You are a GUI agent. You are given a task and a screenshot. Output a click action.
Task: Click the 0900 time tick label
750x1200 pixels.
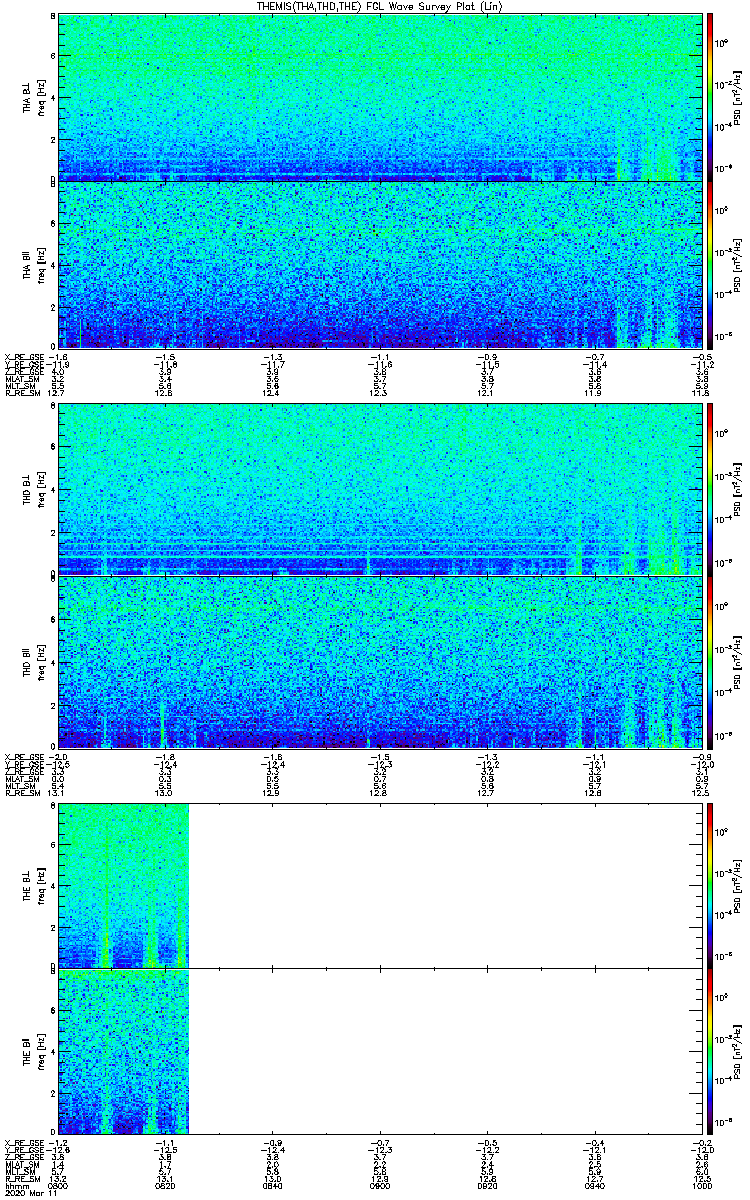[379, 1185]
